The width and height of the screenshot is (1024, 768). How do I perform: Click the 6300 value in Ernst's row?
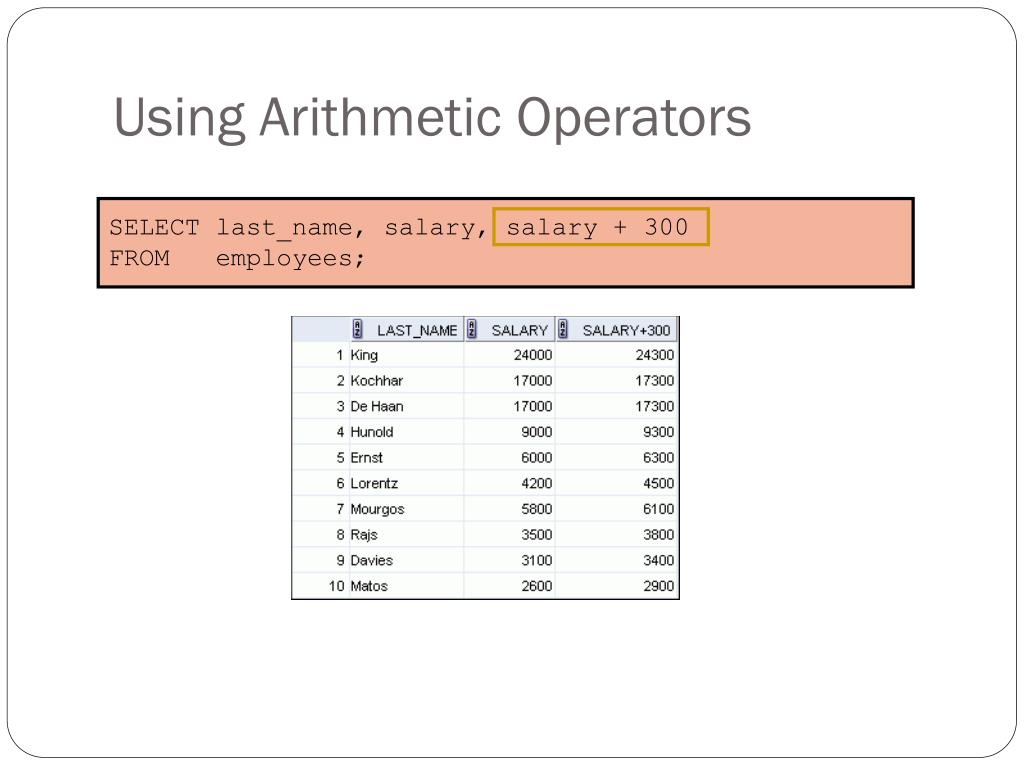658,458
